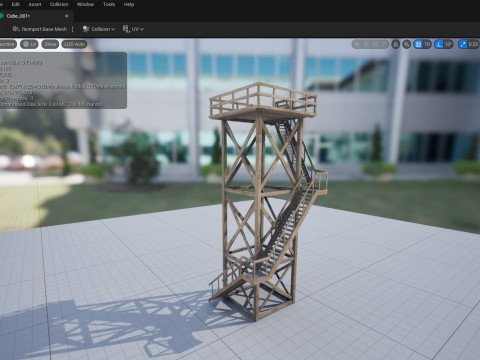Image resolution: width=480 pixels, height=360 pixels.
Task: Click Reimport Base Mesh button
Action: pos(39,29)
